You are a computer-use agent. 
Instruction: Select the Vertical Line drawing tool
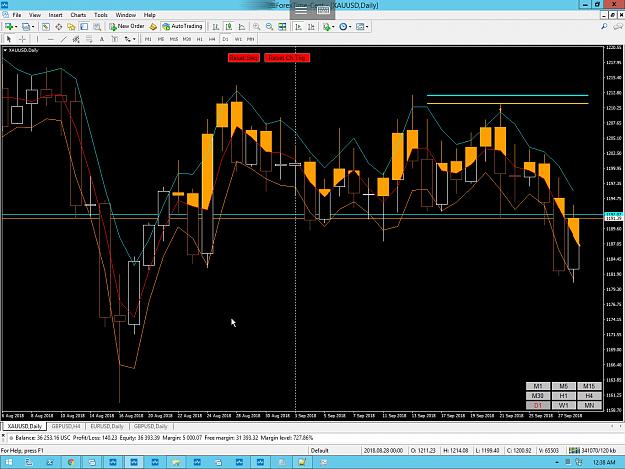37,39
